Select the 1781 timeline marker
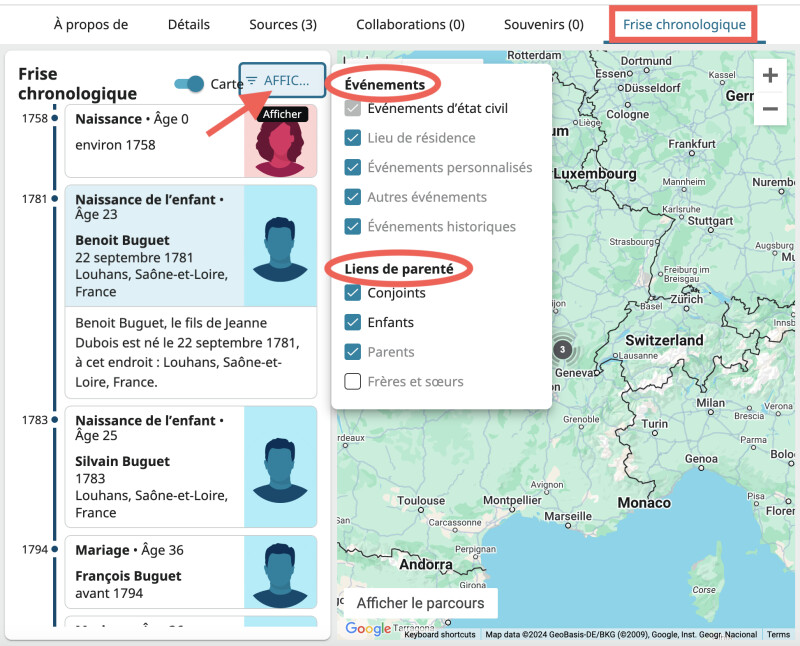Image resolution: width=800 pixels, height=646 pixels. pyautogui.click(x=55, y=198)
